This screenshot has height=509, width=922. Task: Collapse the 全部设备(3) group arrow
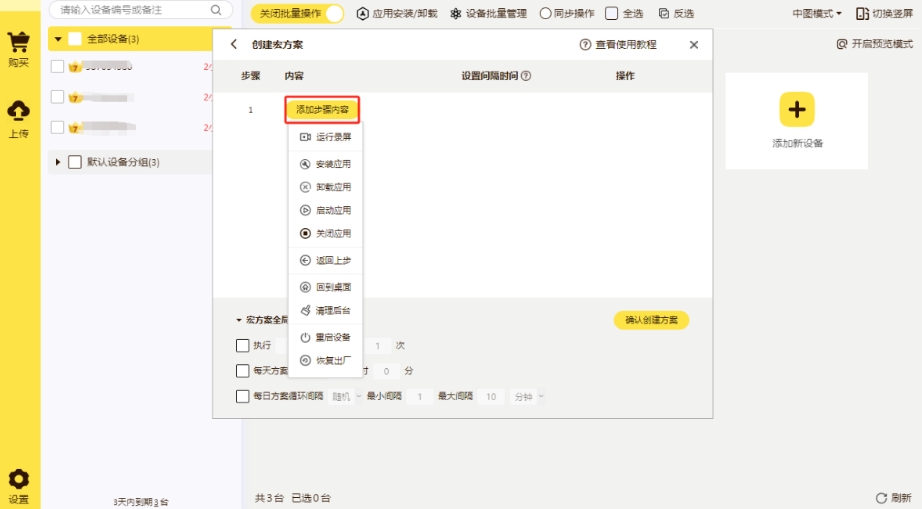pyautogui.click(x=58, y=39)
